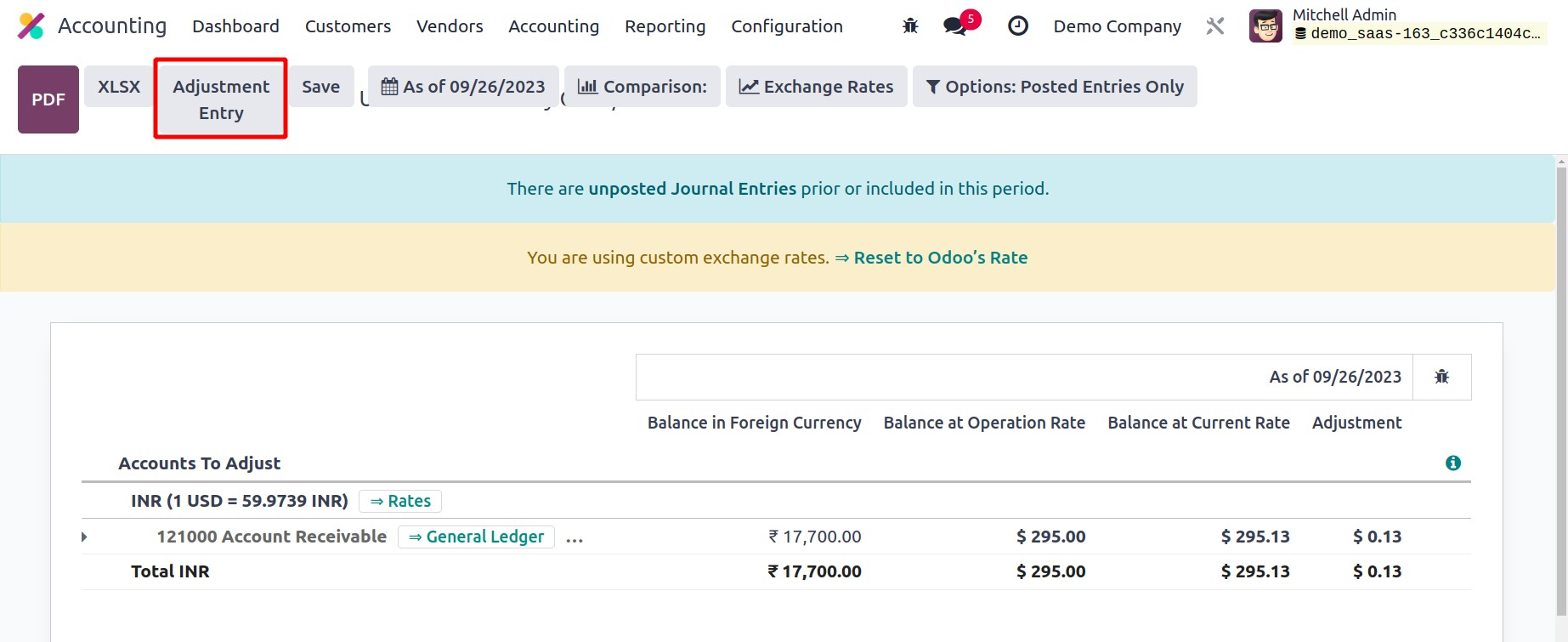This screenshot has width=1568, height=642.
Task: Click the Odoo Accounting app logo icon
Action: pyautogui.click(x=31, y=26)
